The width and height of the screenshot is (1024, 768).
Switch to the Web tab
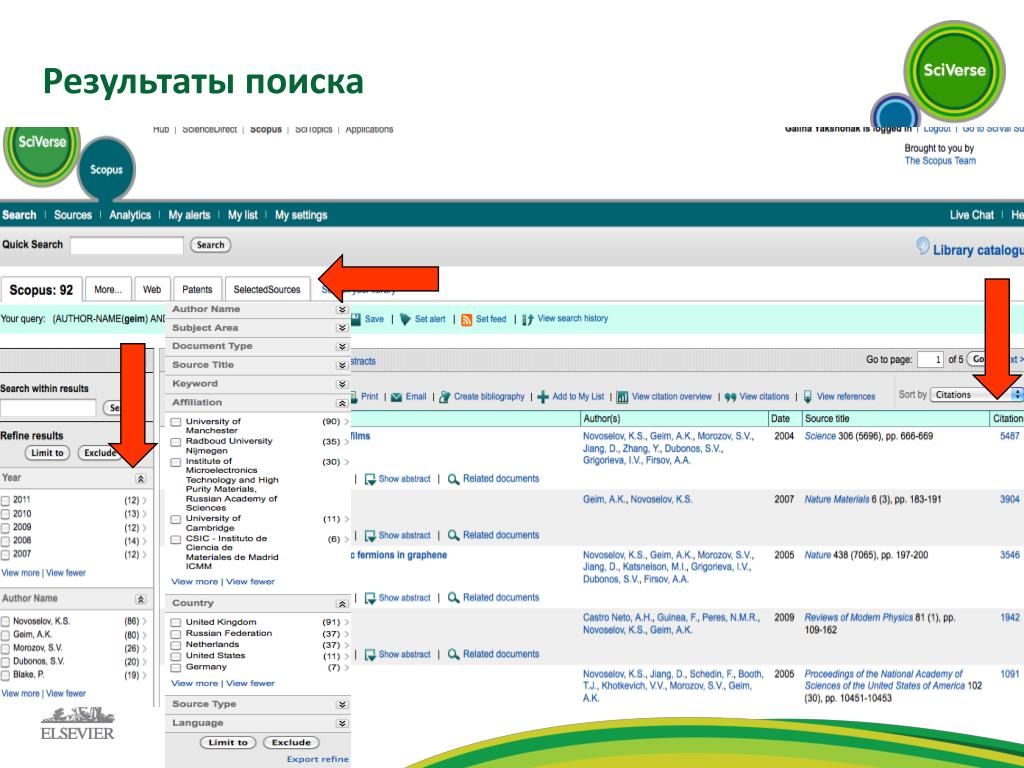click(152, 289)
